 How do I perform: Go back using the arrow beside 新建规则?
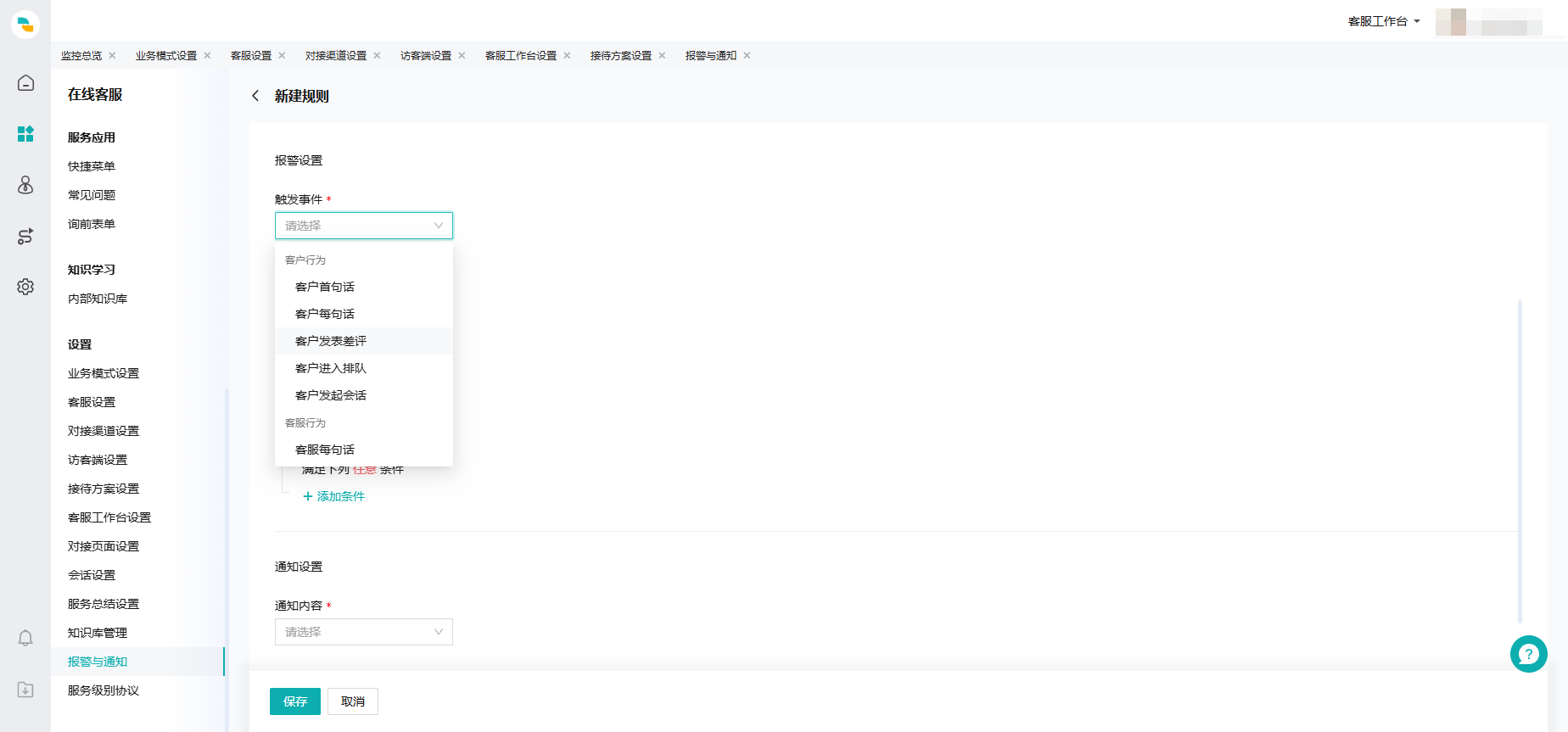[x=255, y=96]
